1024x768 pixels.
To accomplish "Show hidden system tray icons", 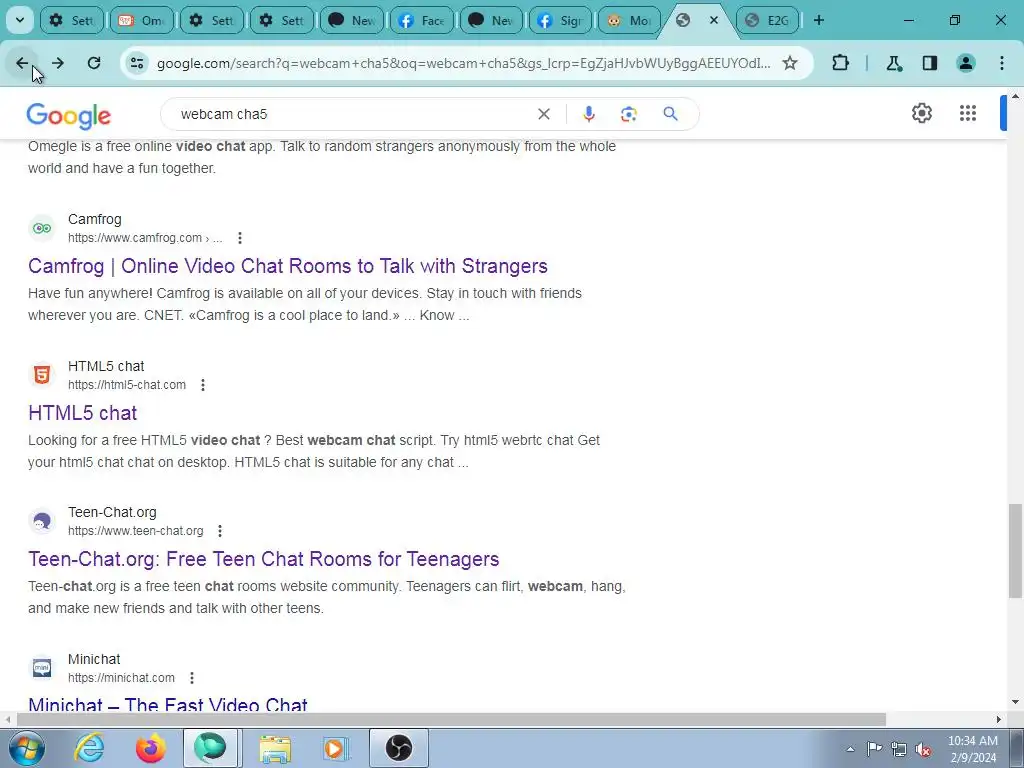I will click(850, 749).
